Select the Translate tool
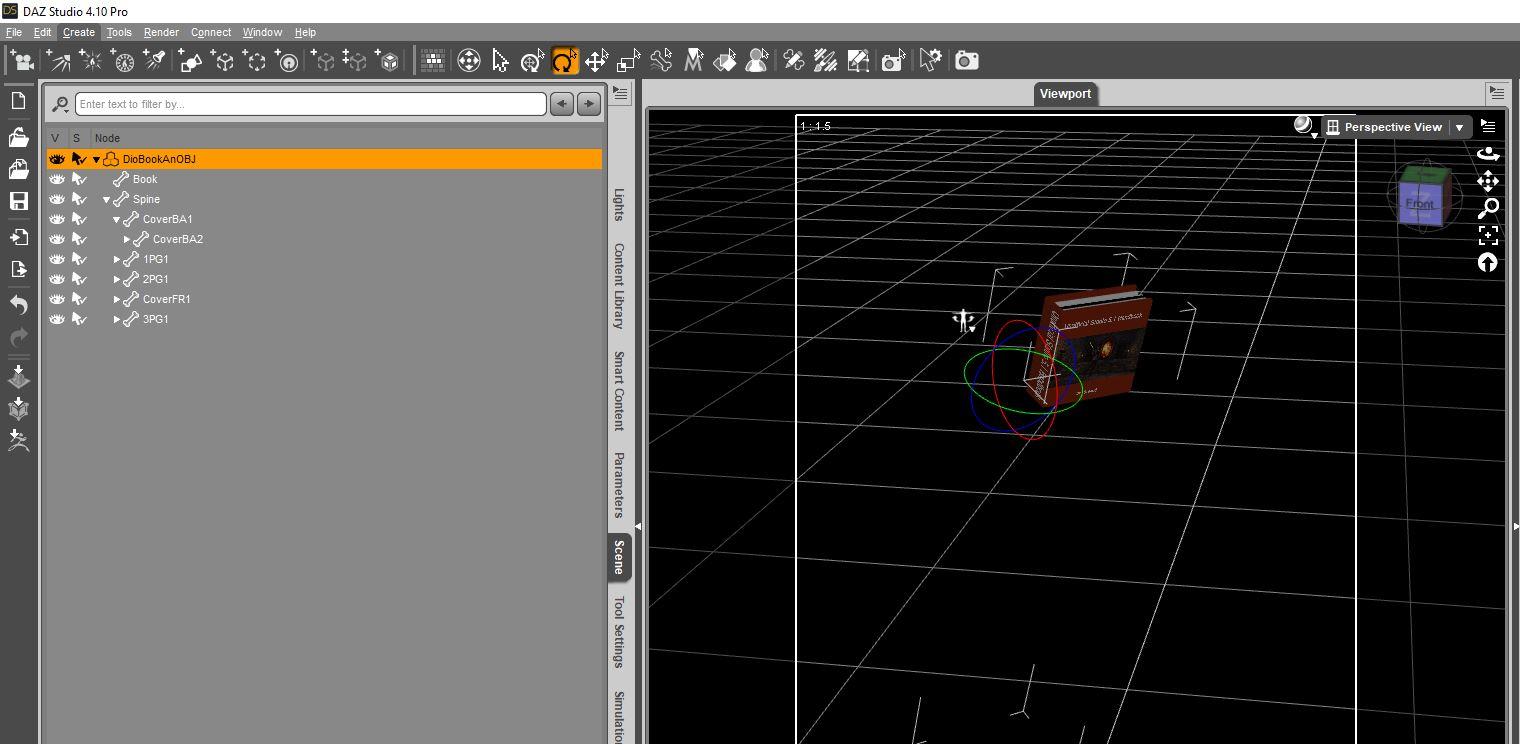 click(597, 61)
